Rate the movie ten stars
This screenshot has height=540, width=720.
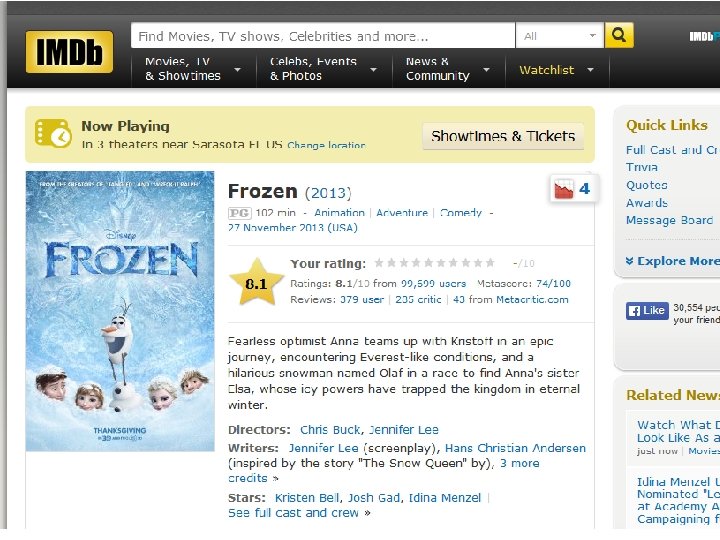click(490, 263)
